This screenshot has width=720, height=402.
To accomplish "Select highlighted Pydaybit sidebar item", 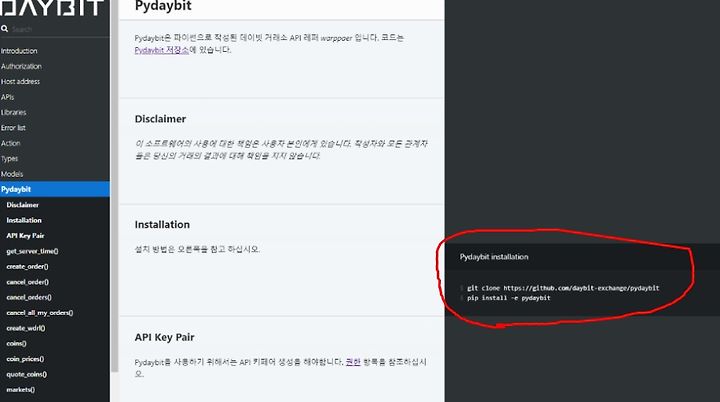I will click(55, 189).
